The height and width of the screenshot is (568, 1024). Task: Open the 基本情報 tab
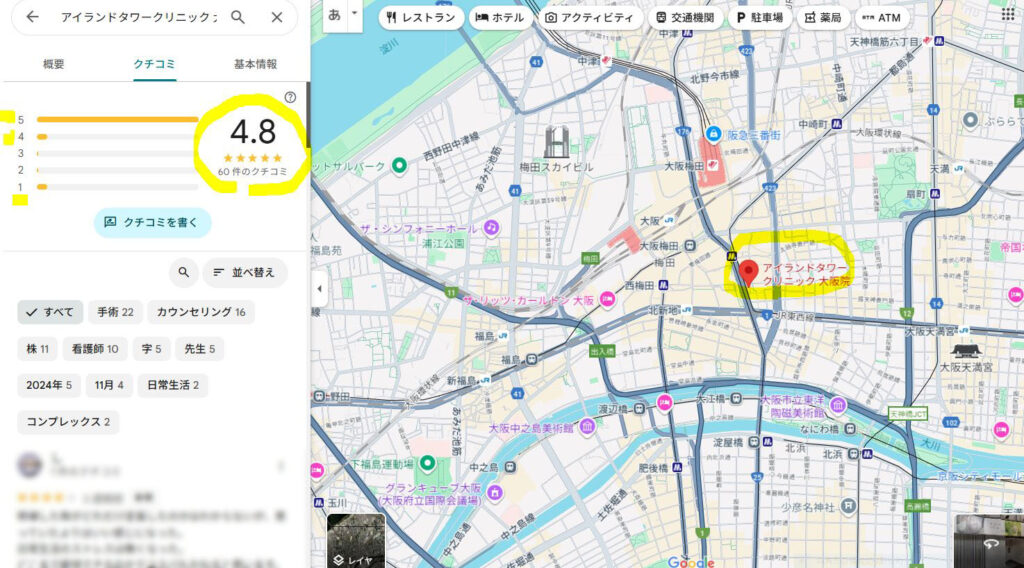(x=255, y=64)
